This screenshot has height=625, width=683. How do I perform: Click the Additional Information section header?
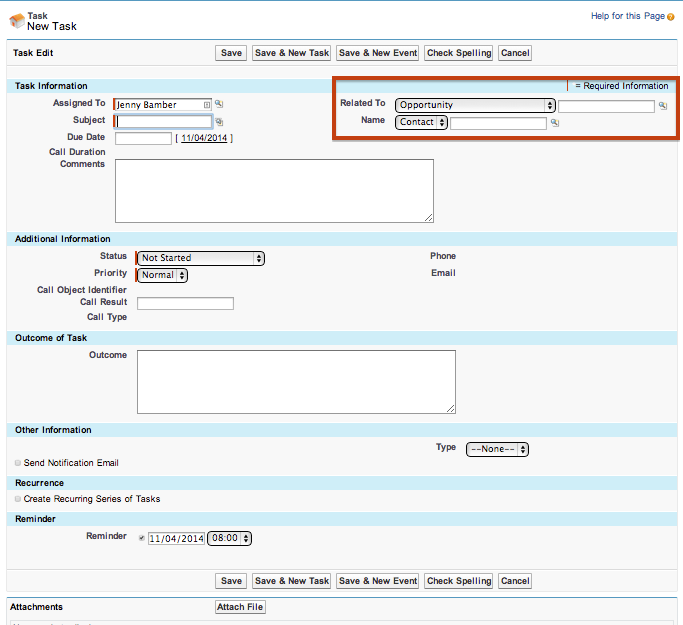click(x=62, y=239)
